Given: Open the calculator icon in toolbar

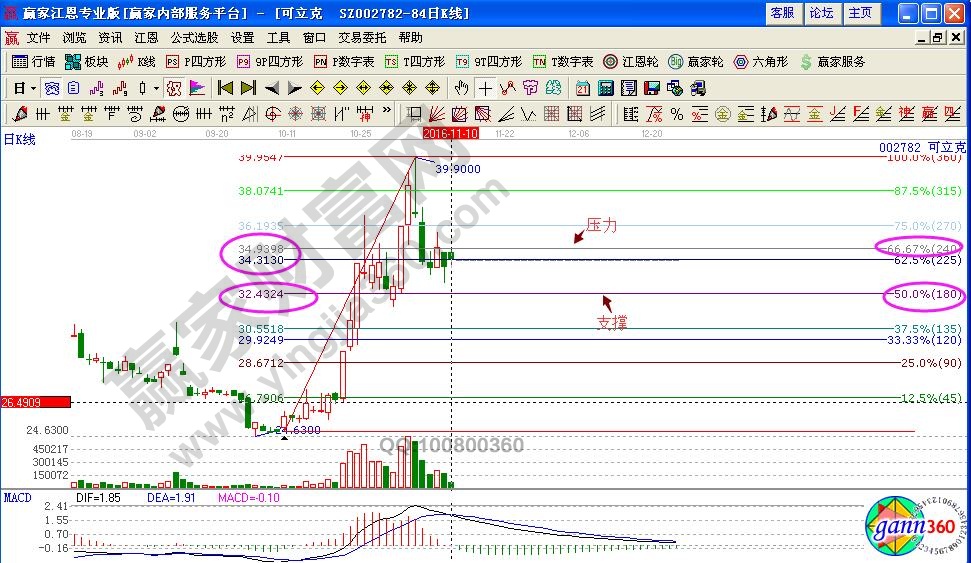Looking at the screenshot, I should [604, 88].
